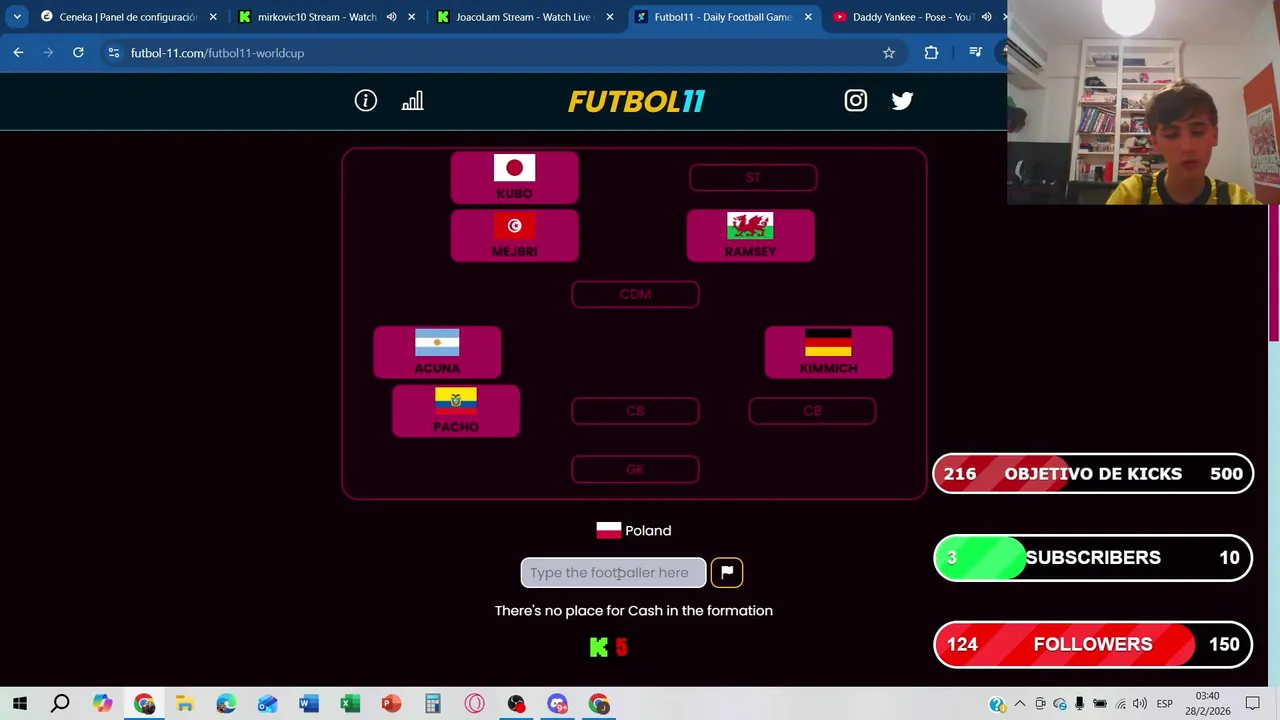Open the Windows Start menu
Screen dimensions: 1280x720
[x=20, y=704]
